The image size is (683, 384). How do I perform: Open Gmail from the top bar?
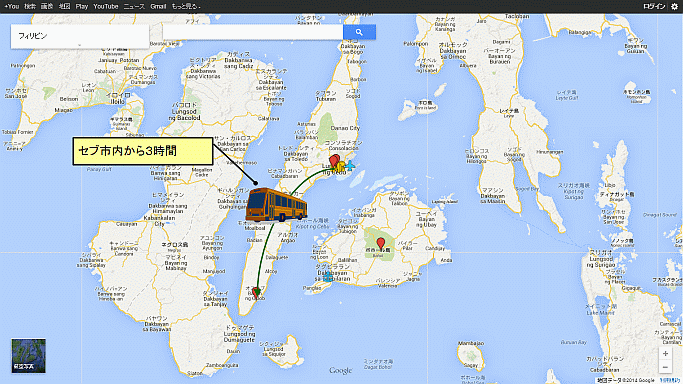(x=158, y=6)
